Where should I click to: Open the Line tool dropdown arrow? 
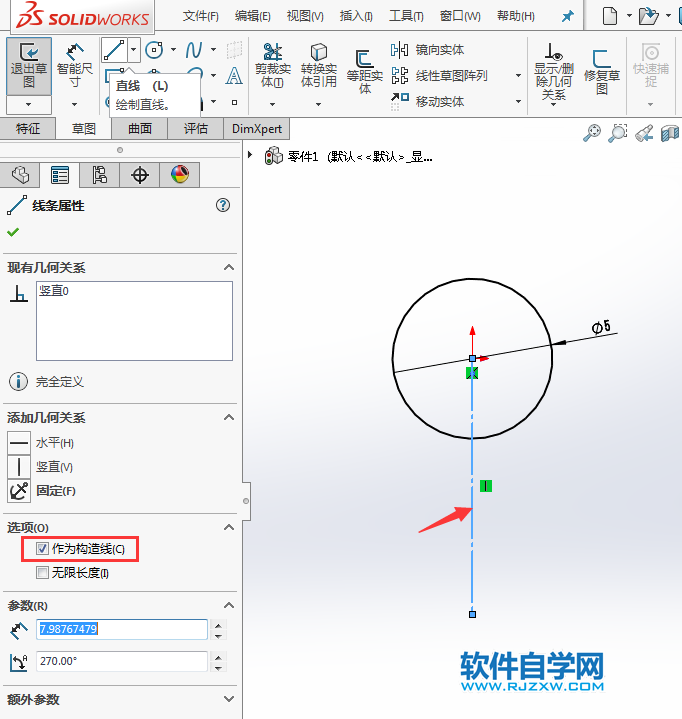133,50
